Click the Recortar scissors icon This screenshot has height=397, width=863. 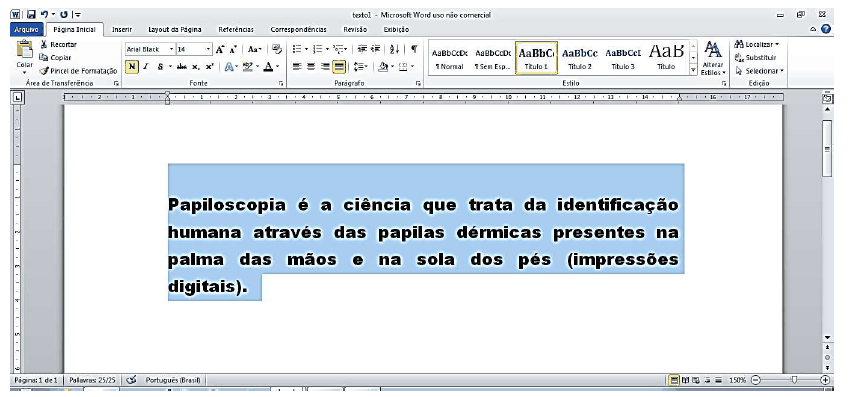(44, 45)
